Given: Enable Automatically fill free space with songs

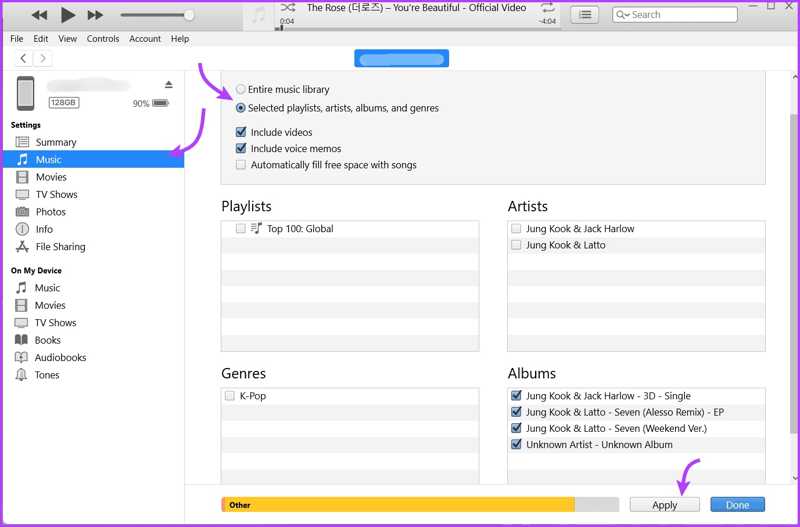Looking at the screenshot, I should (x=241, y=165).
